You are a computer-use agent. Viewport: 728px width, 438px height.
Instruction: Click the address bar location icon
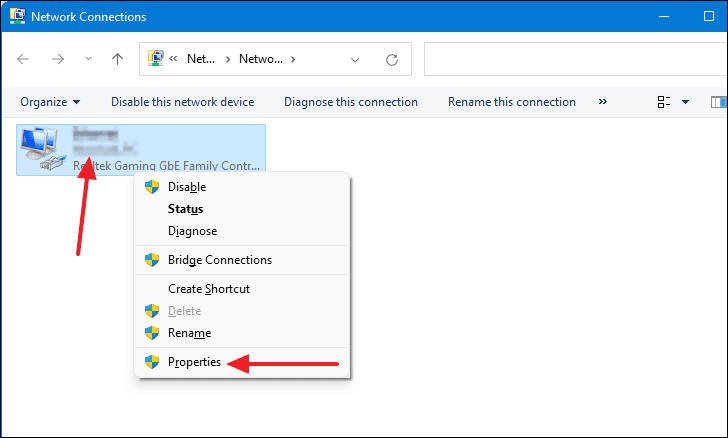pos(157,59)
